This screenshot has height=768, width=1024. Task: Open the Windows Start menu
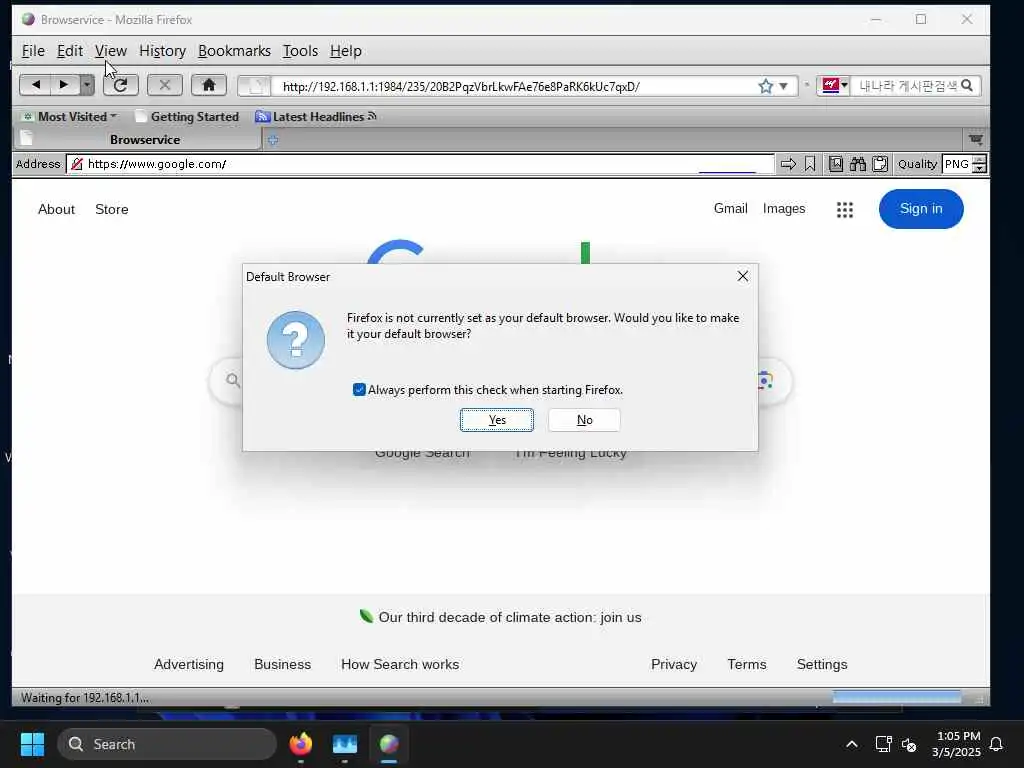tap(32, 744)
